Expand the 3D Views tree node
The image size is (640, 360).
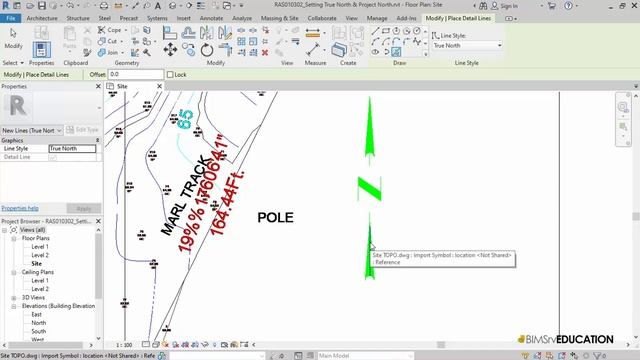coord(13,298)
